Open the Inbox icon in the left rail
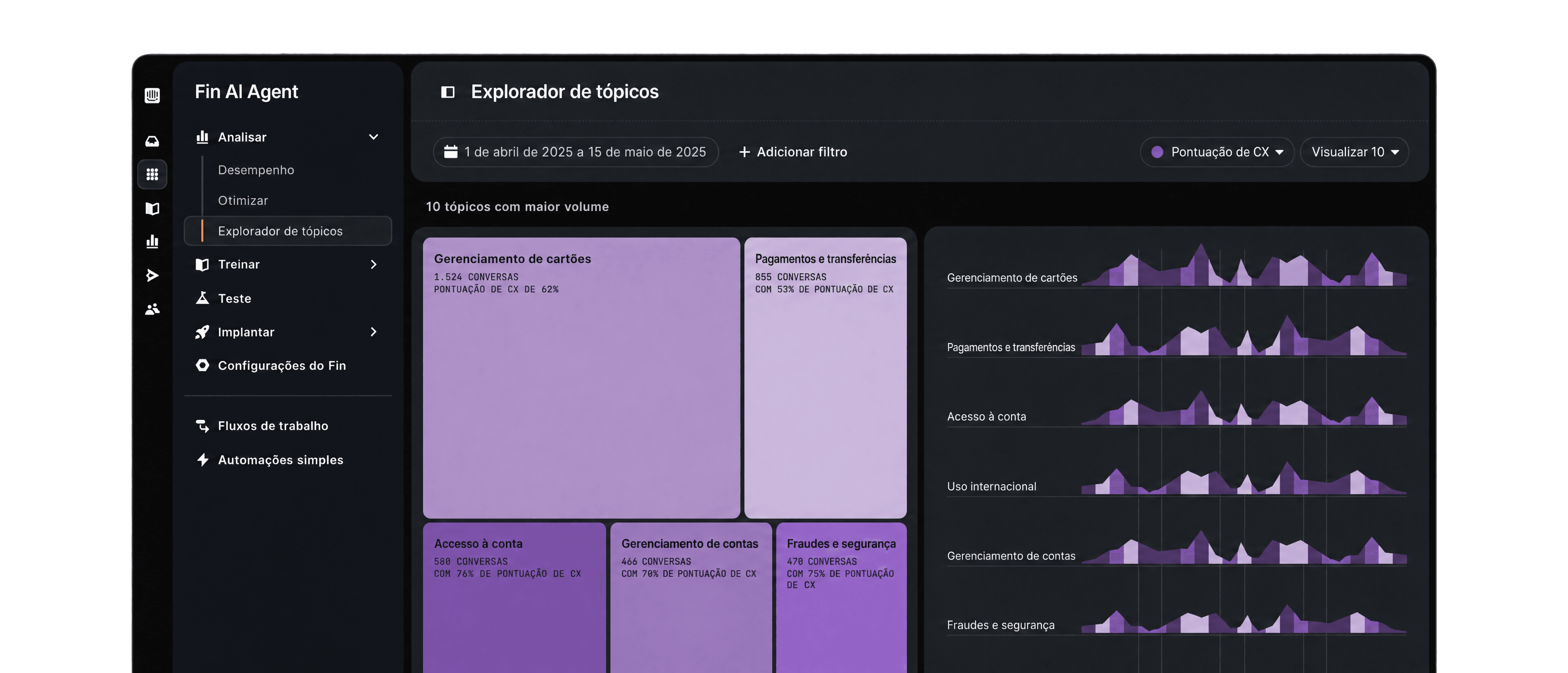Screen dimensions: 1568x673 152,141
